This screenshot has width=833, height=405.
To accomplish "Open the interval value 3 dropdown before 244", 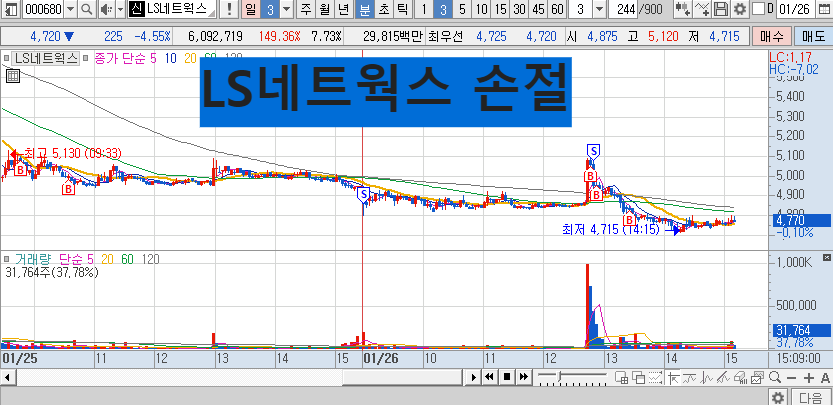I will [599, 9].
